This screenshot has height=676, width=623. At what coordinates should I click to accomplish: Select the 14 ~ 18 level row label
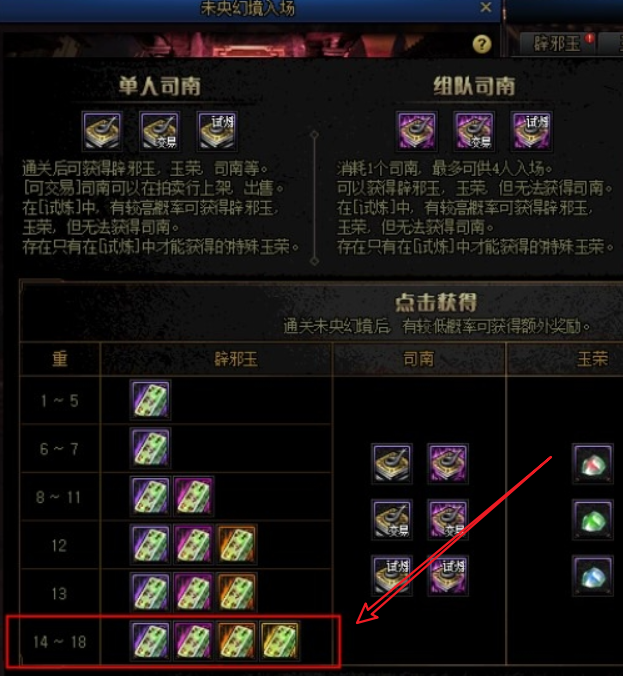60,642
